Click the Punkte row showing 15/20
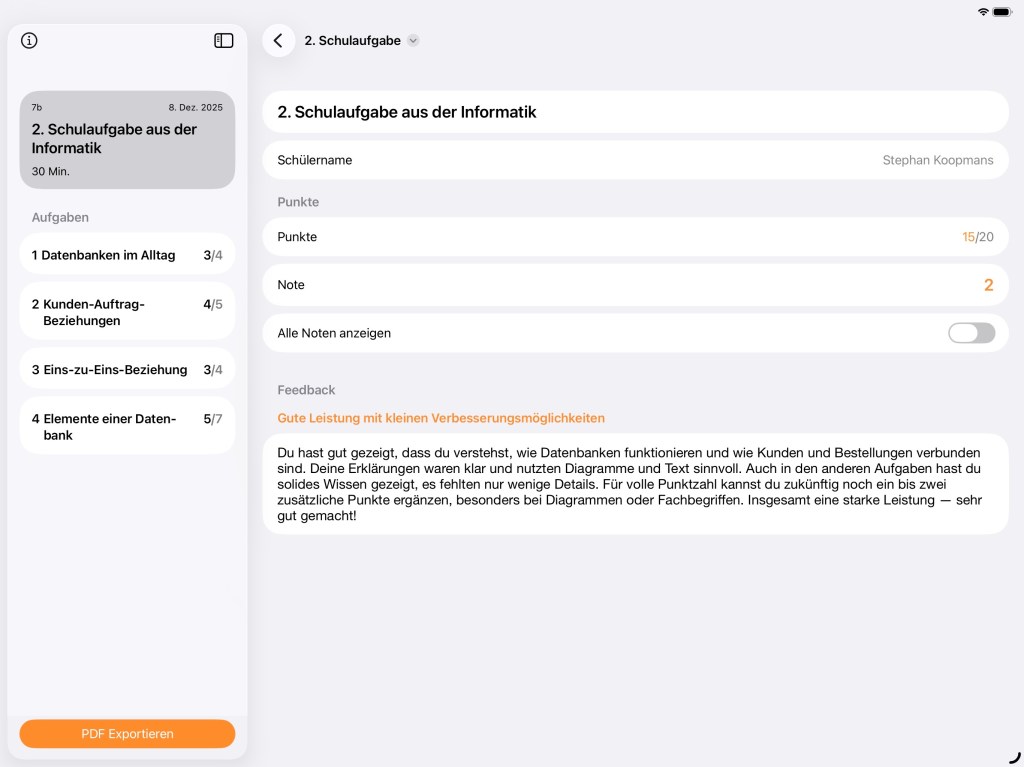 pos(635,237)
